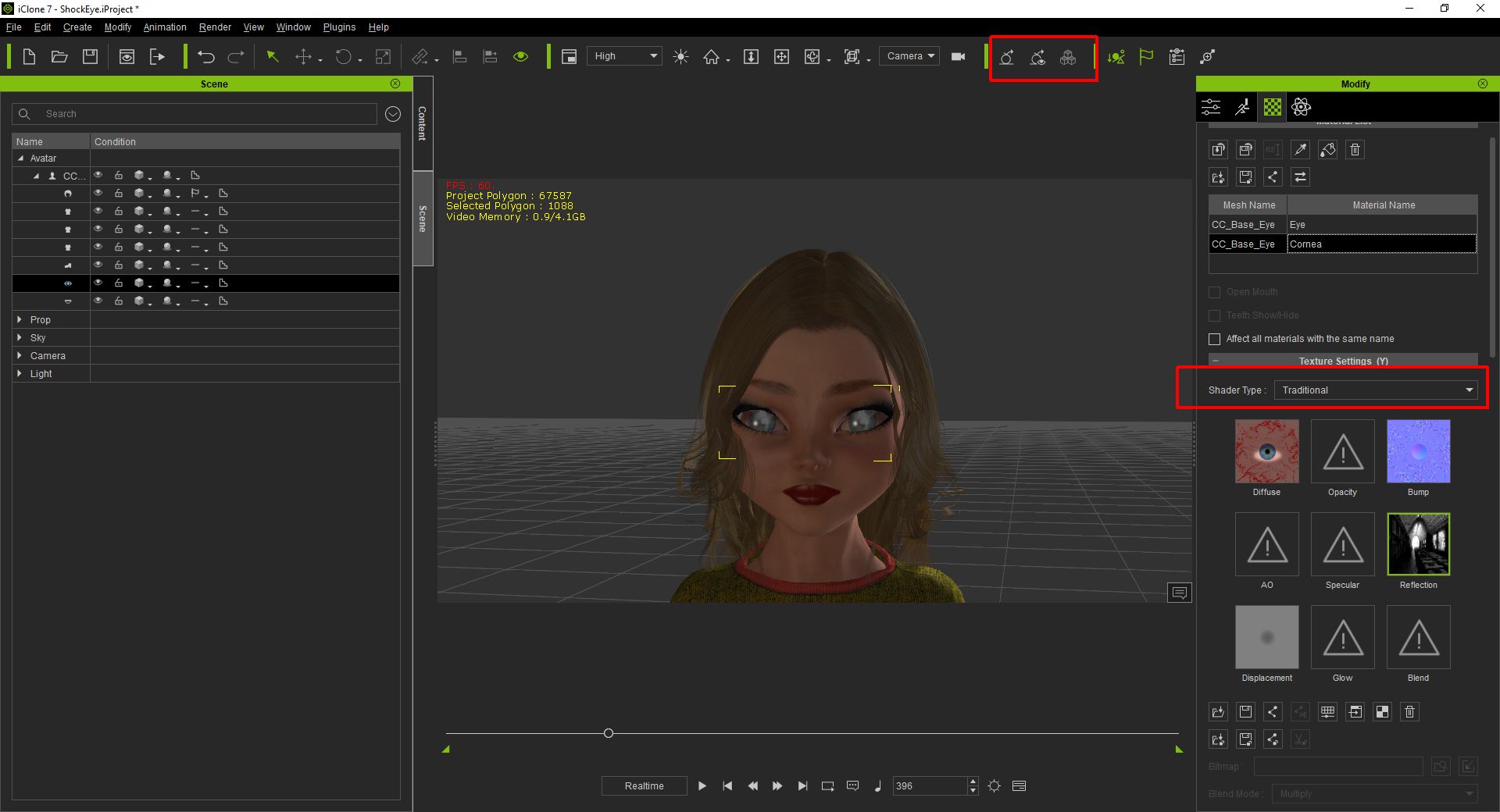
Task: Click the Redo arrow
Action: [236, 57]
